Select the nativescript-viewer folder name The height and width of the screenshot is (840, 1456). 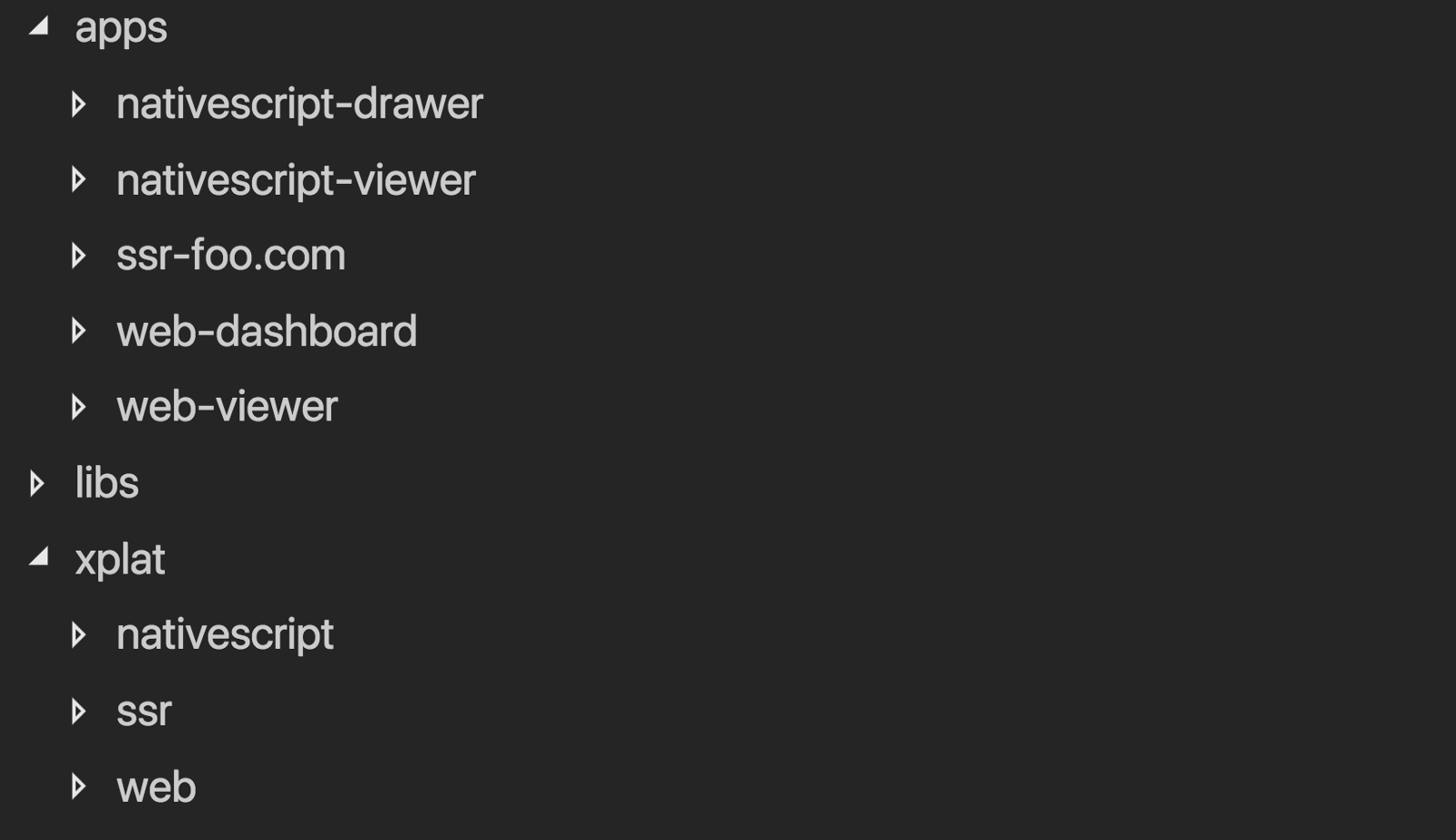click(x=296, y=179)
